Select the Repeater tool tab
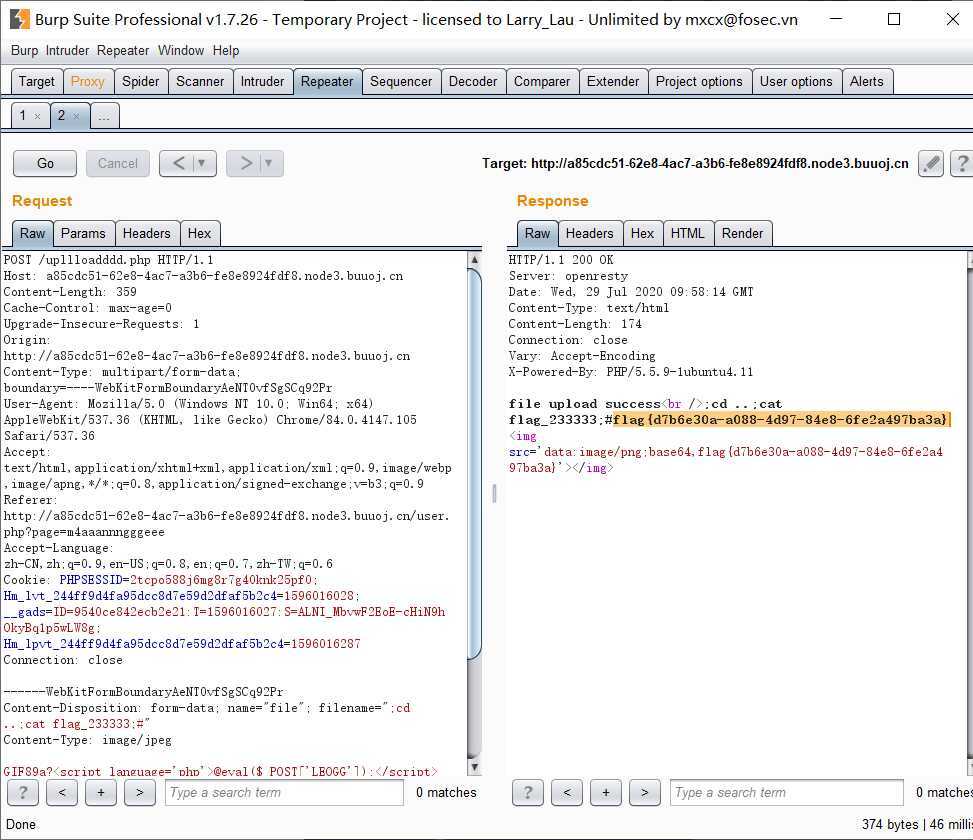This screenshot has width=973, height=840. (327, 81)
